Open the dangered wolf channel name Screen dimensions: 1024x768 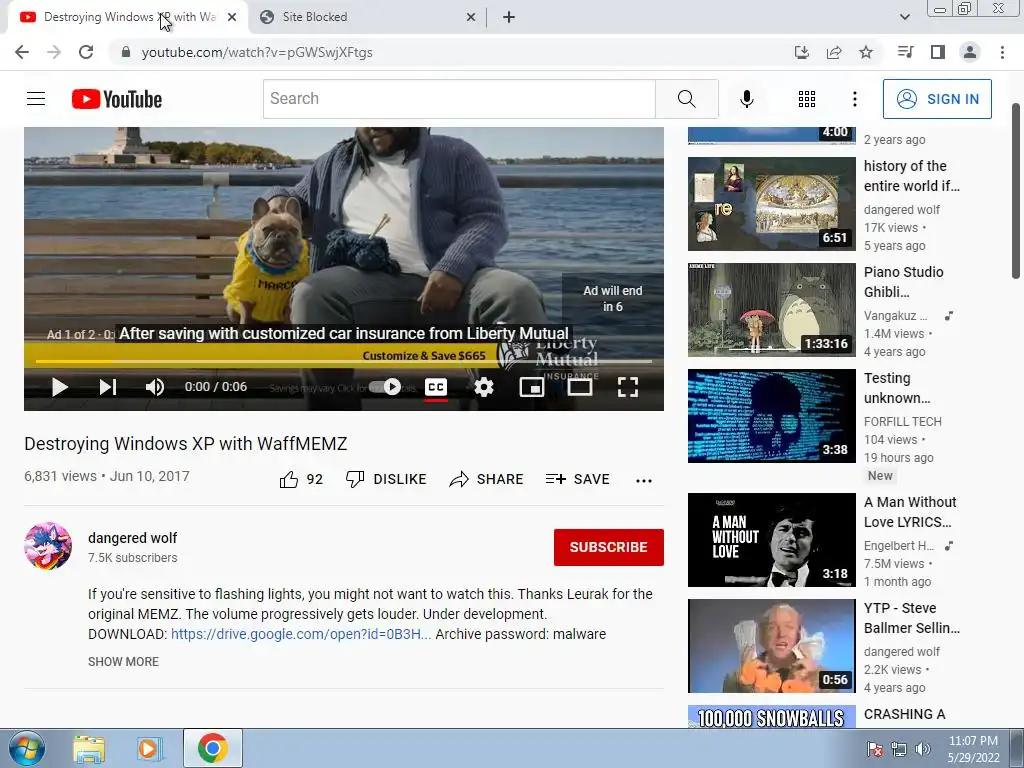coord(133,538)
